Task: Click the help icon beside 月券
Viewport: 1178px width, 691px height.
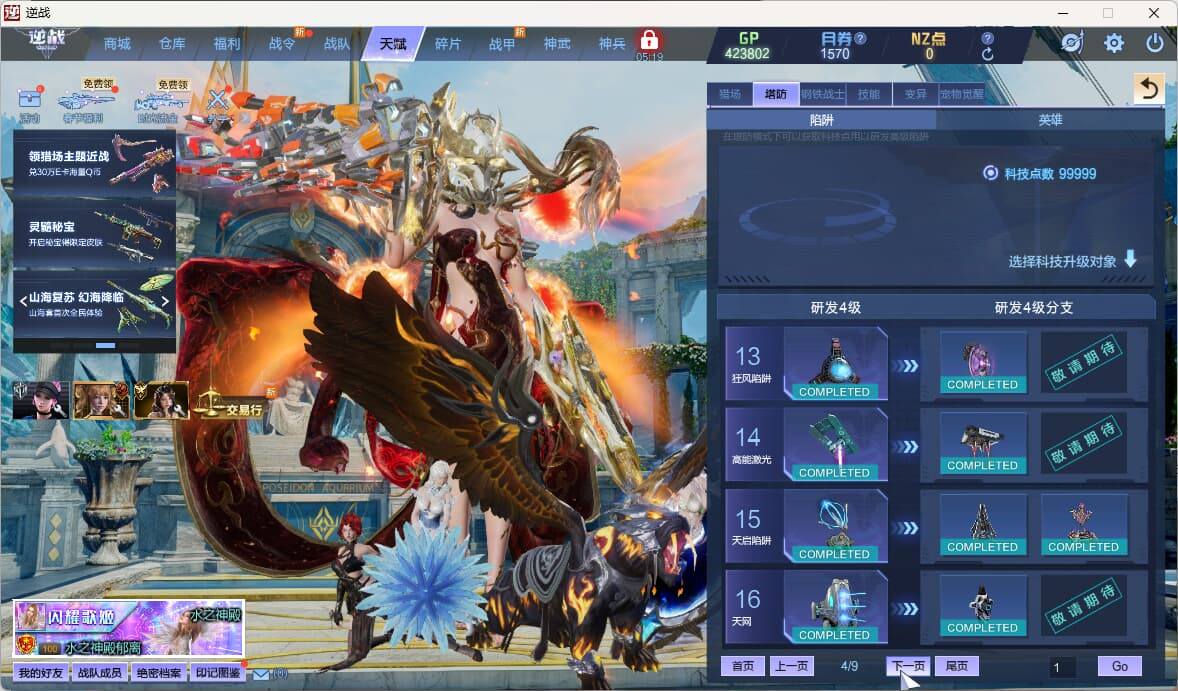Action: (860, 38)
